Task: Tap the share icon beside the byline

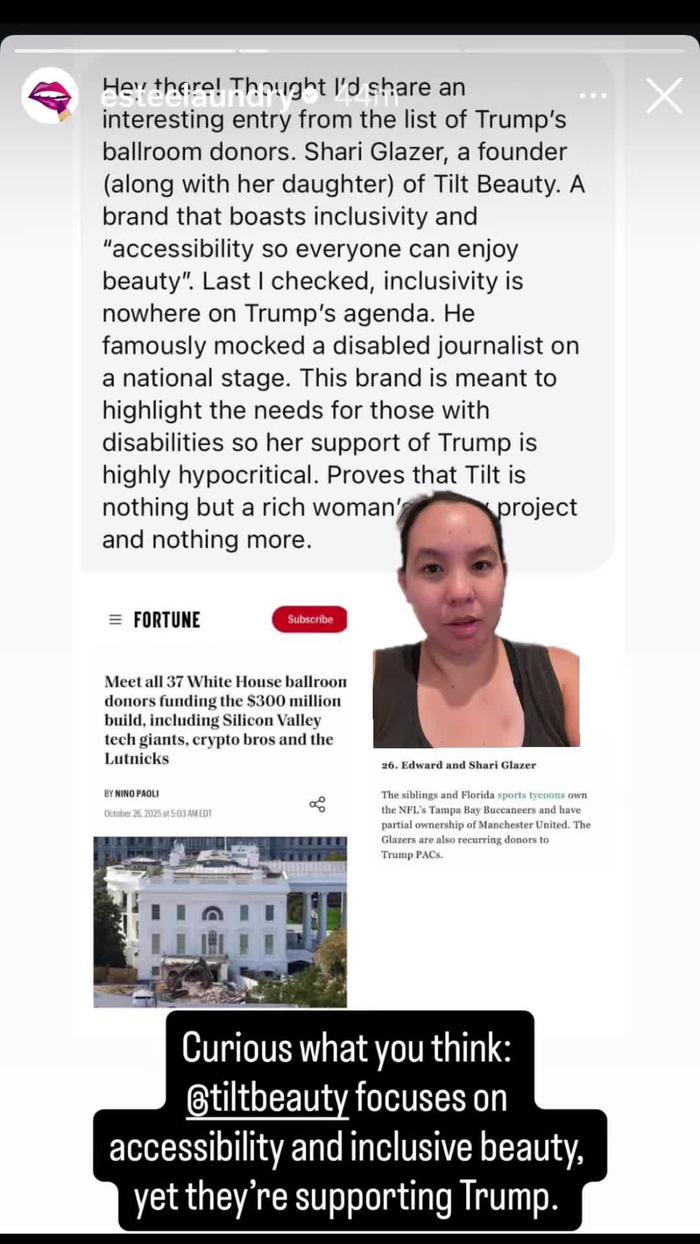Action: point(317,804)
